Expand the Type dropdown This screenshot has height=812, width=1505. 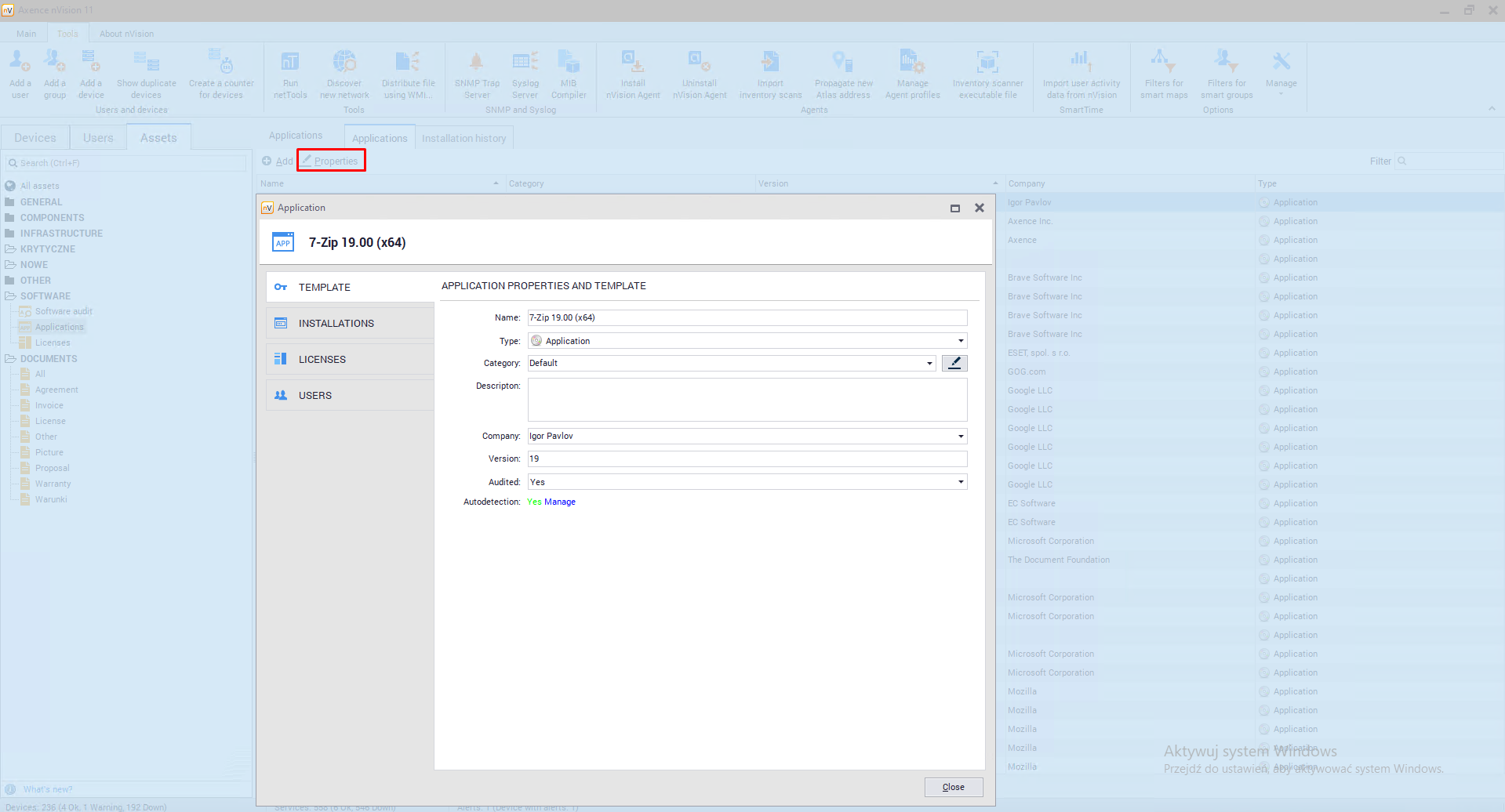[x=961, y=341]
